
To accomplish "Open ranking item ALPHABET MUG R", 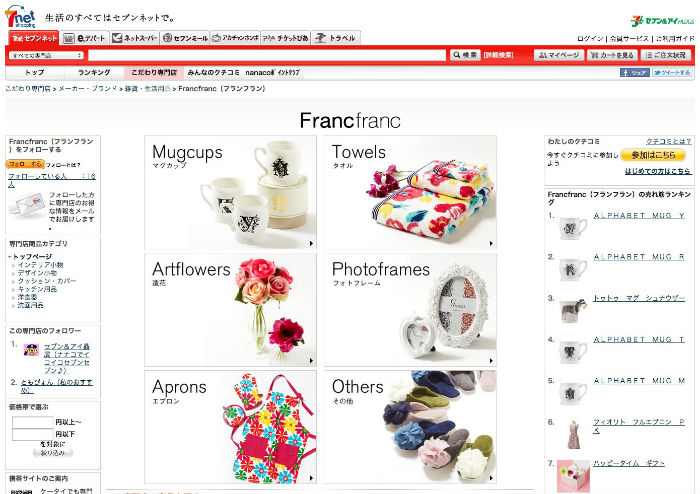I will click(639, 257).
